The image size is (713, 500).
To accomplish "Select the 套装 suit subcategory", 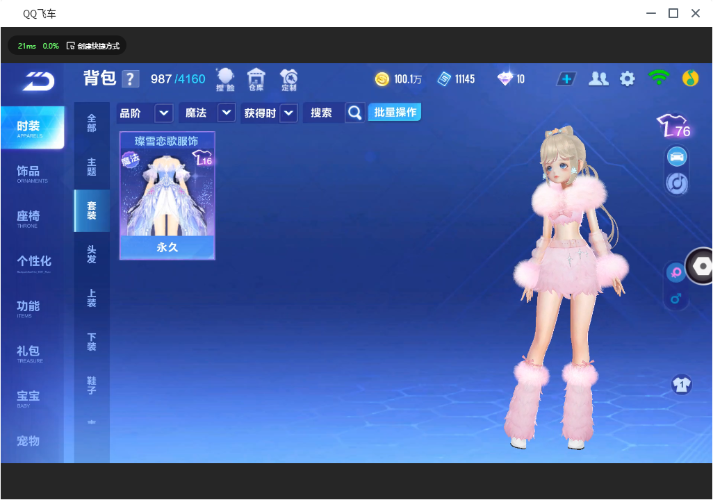I will point(92,210).
